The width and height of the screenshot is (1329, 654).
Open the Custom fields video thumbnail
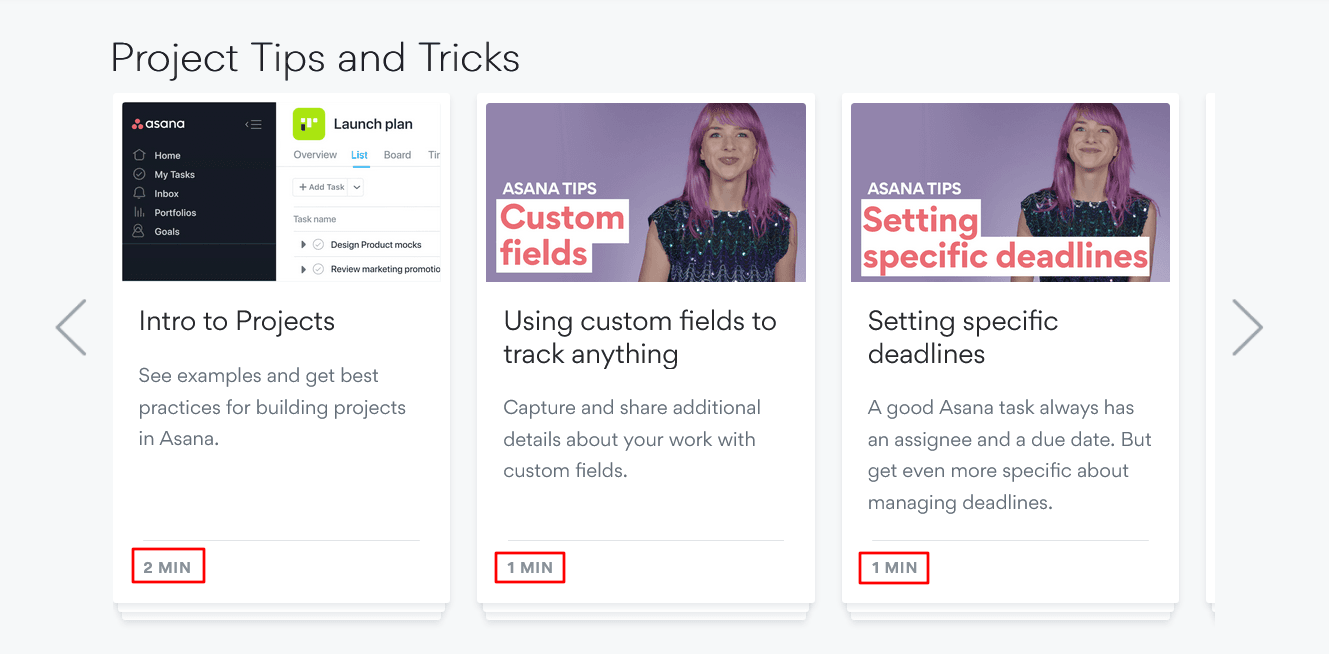(645, 192)
